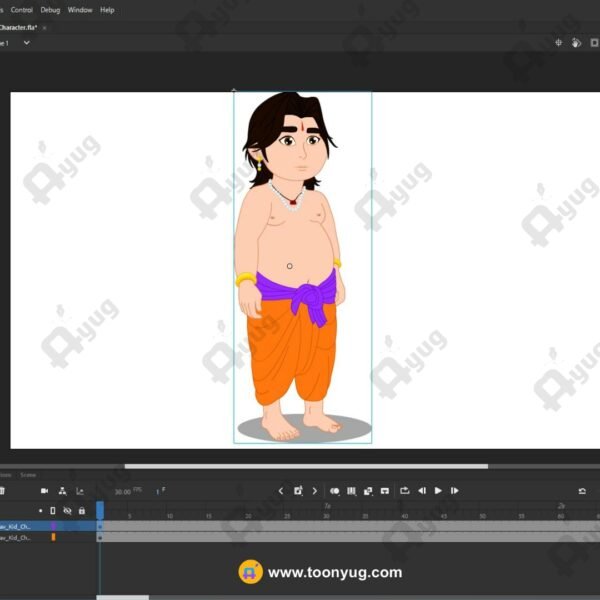Click the icon right of Create Tween
The width and height of the screenshot is (600, 600).
385,491
